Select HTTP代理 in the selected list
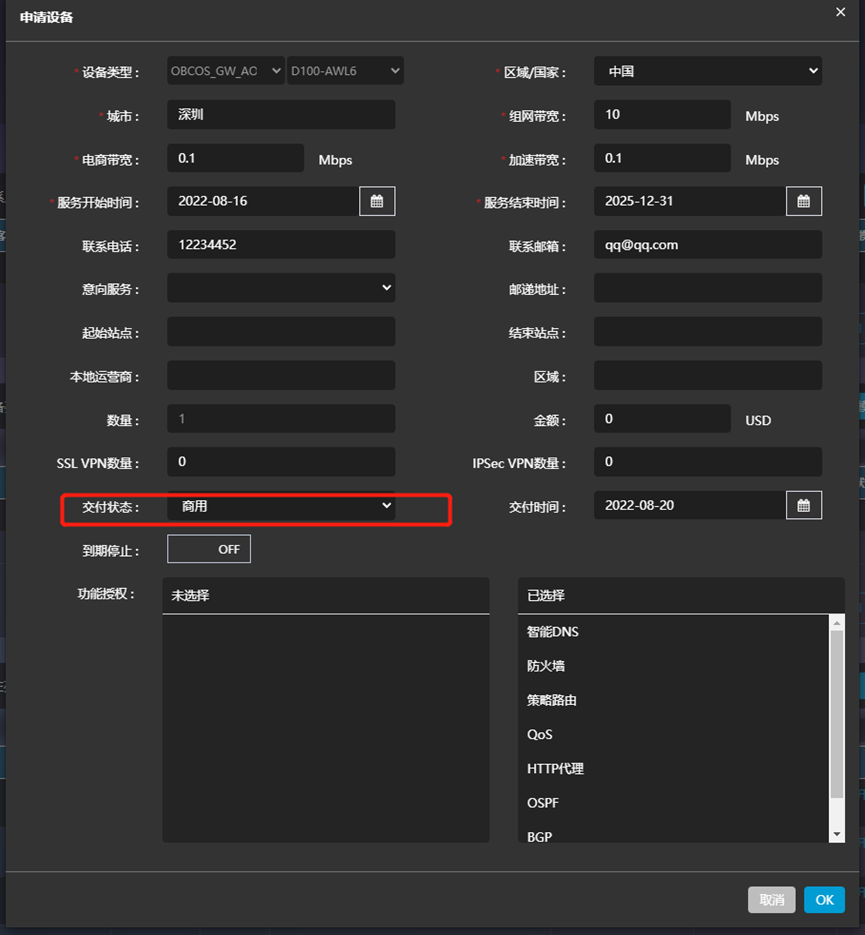This screenshot has height=935, width=865. coord(555,769)
